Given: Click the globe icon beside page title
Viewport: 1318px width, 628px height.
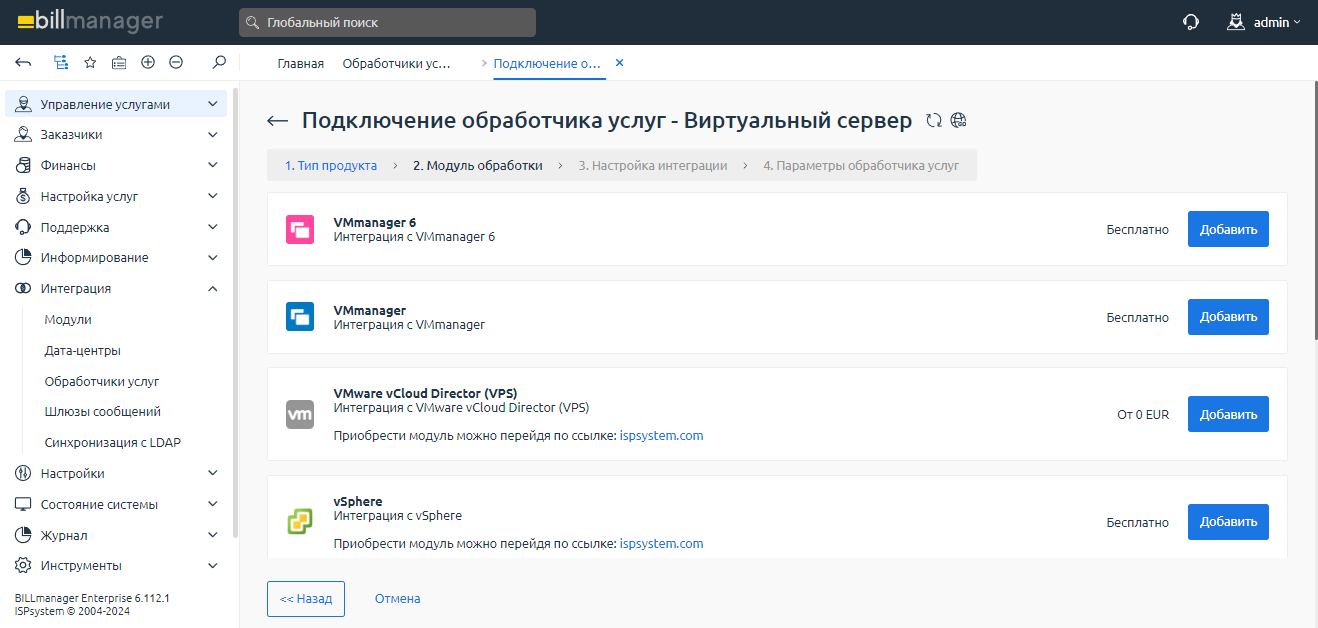Looking at the screenshot, I should (x=958, y=121).
